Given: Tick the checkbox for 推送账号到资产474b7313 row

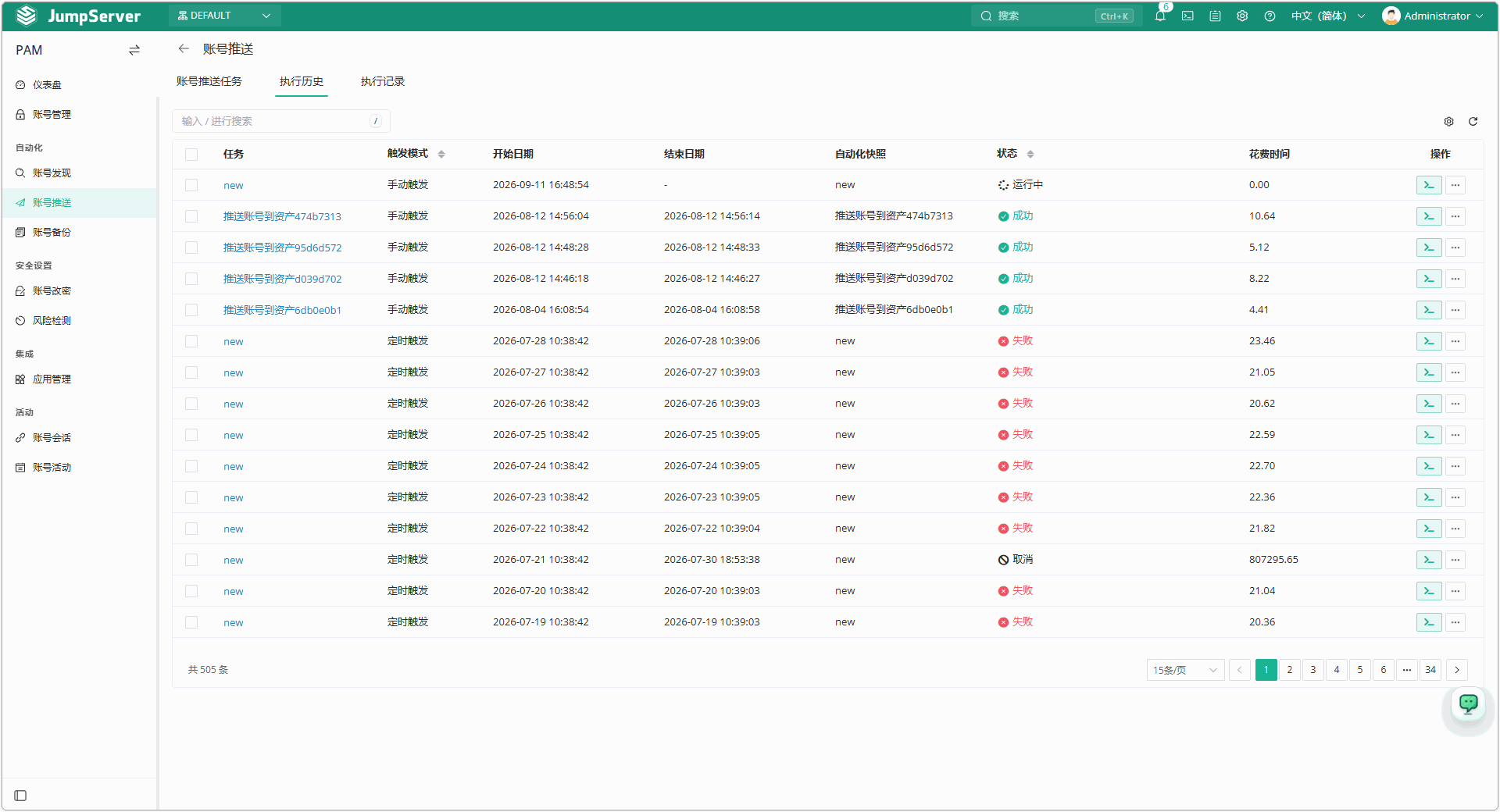Looking at the screenshot, I should [x=191, y=216].
